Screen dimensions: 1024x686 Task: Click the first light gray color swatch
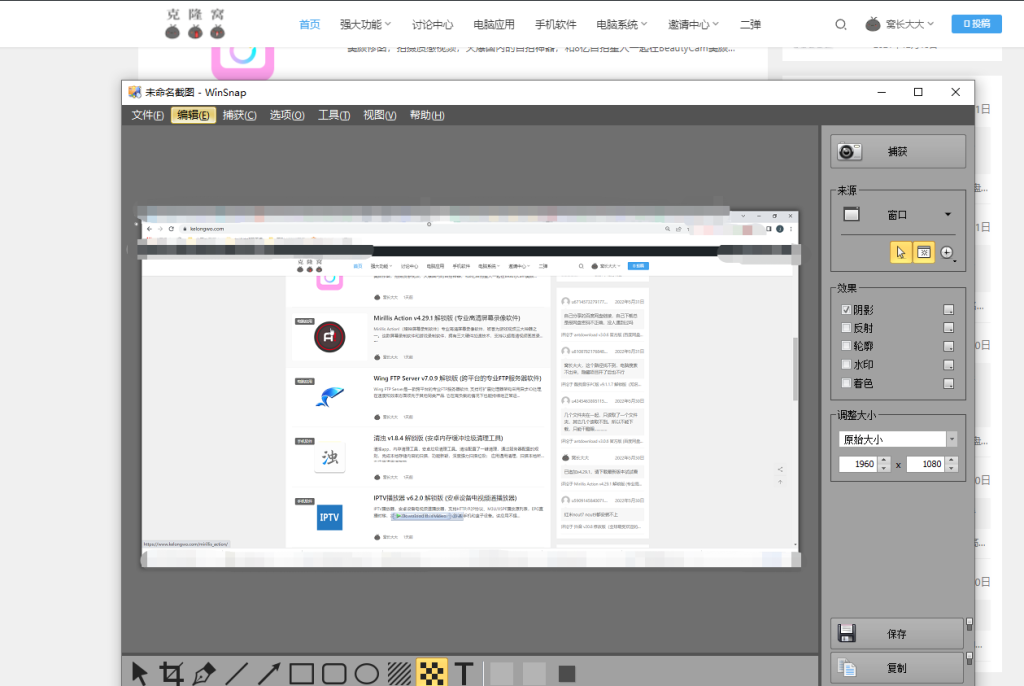pyautogui.click(x=502, y=674)
